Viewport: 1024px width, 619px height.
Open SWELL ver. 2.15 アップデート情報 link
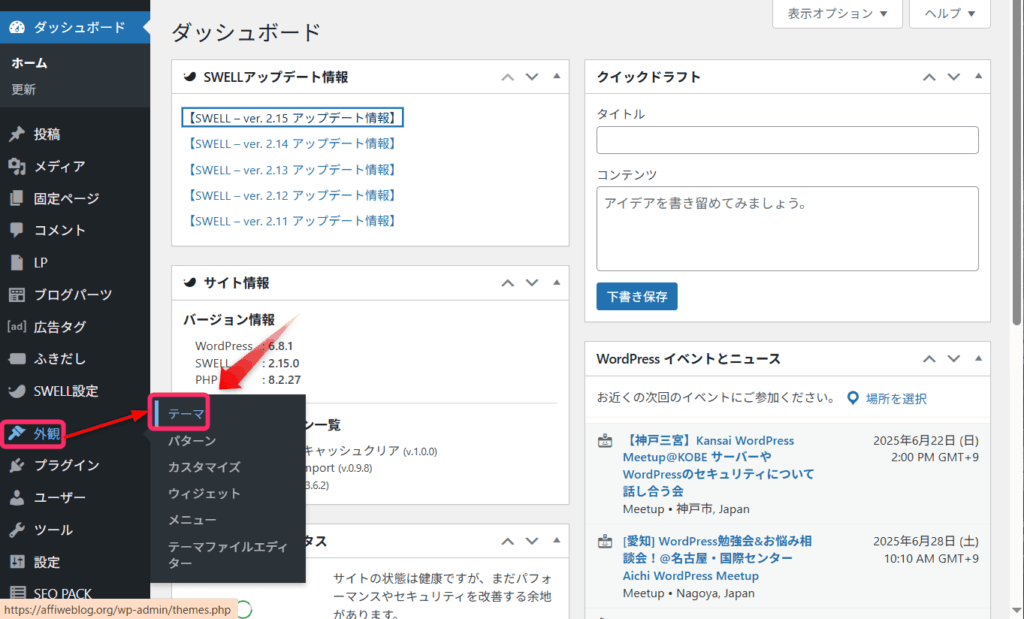pyautogui.click(x=292, y=118)
